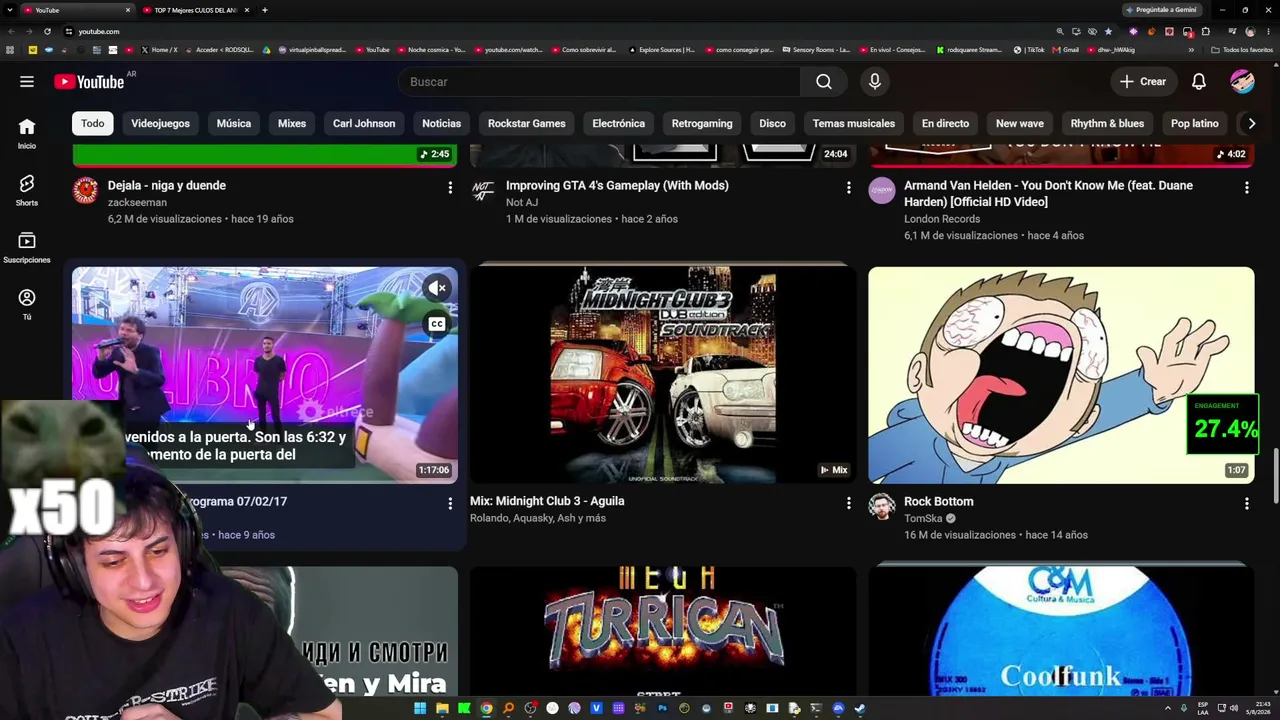Open the YouTube guide hamburger menu

(27, 82)
